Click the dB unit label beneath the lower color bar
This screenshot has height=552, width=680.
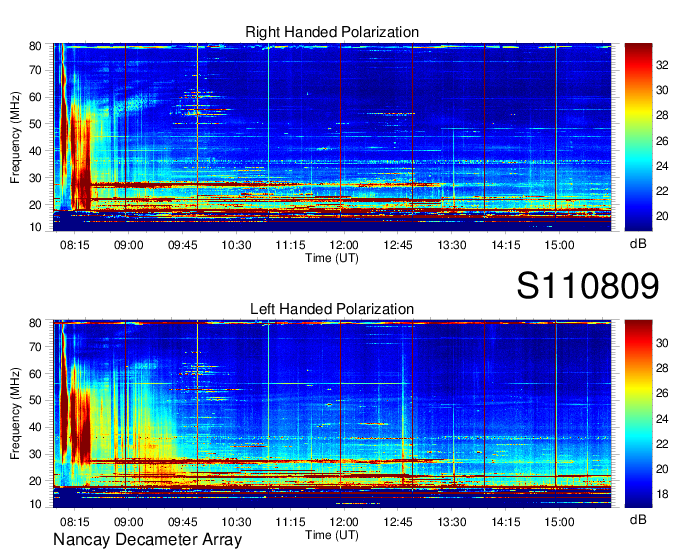point(638,520)
